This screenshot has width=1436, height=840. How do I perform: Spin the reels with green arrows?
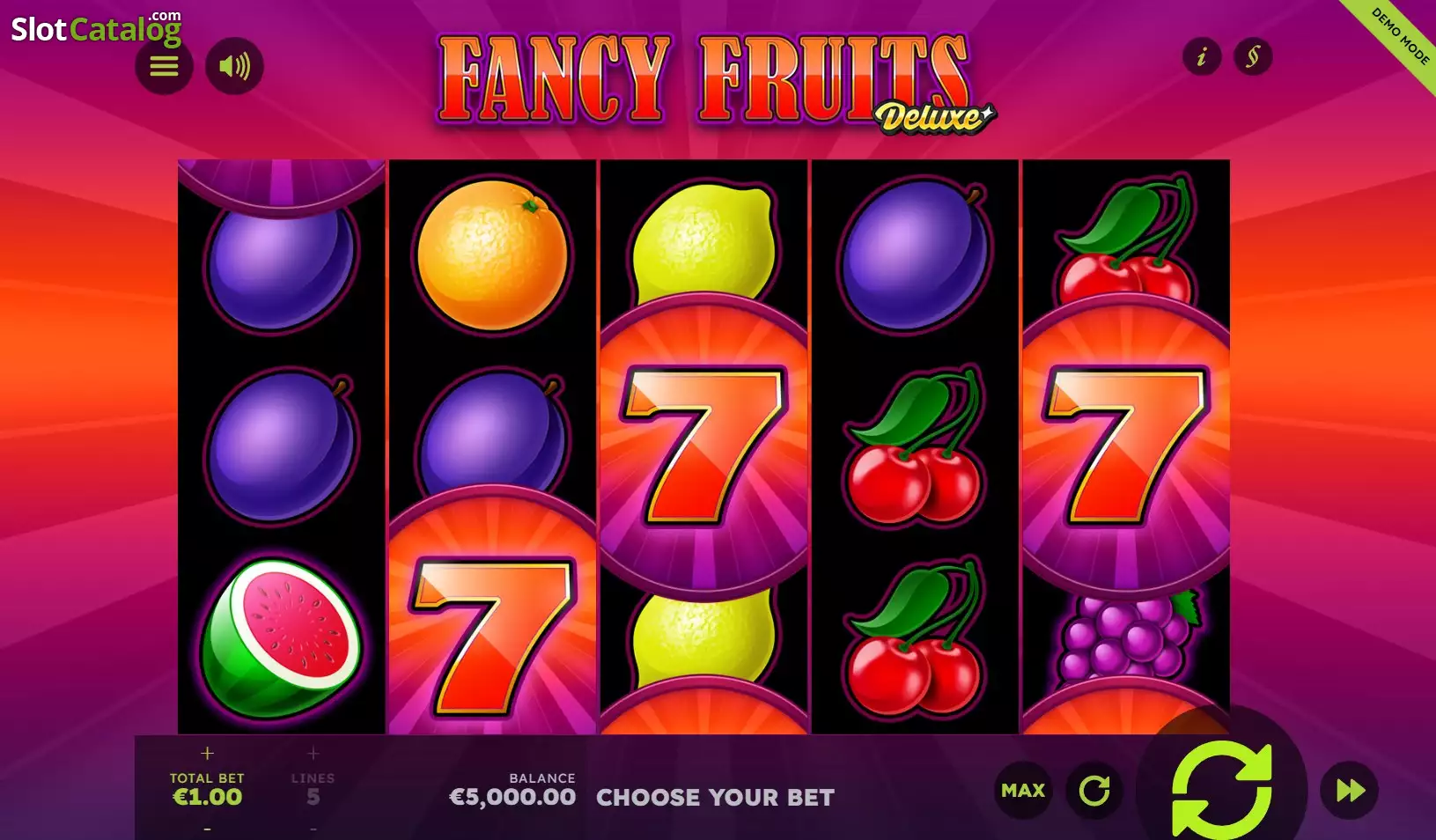click(1222, 789)
